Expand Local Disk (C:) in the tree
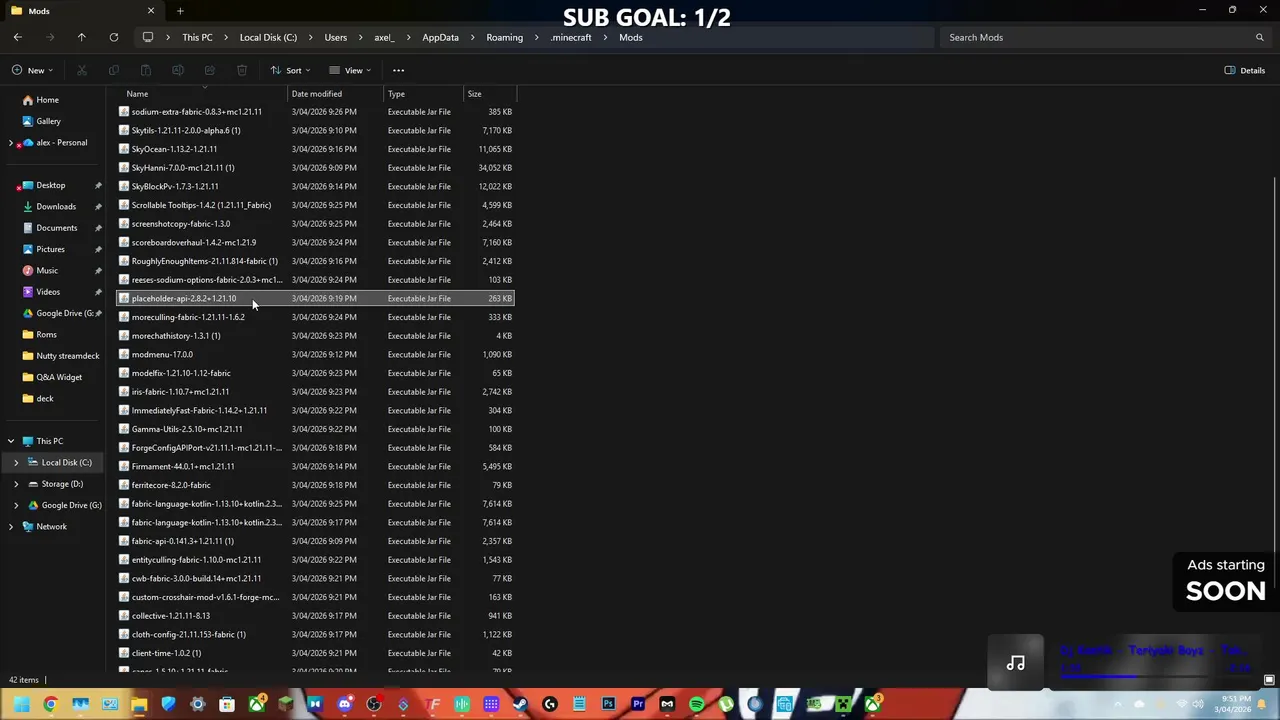 (x=16, y=463)
